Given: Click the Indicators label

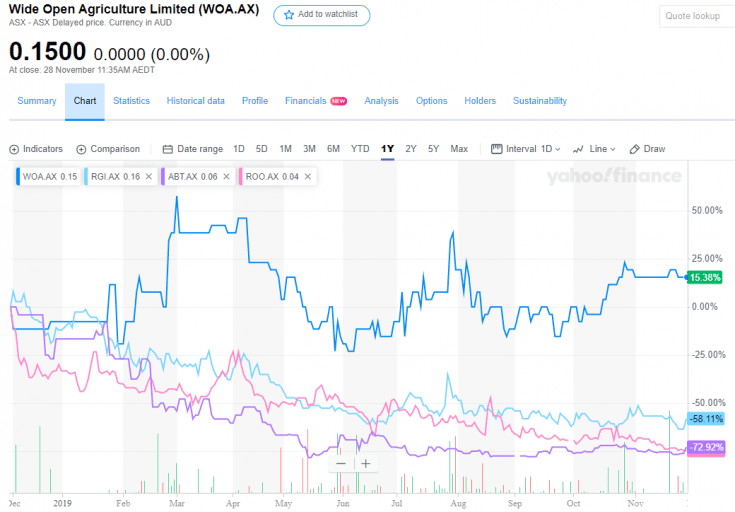Looking at the screenshot, I should pyautogui.click(x=43, y=149).
